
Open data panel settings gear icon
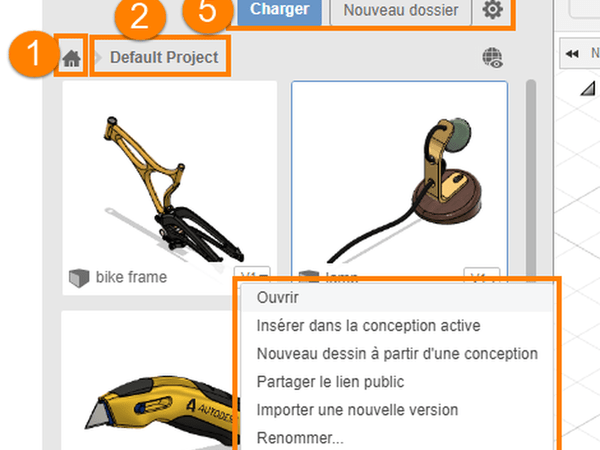coord(492,10)
